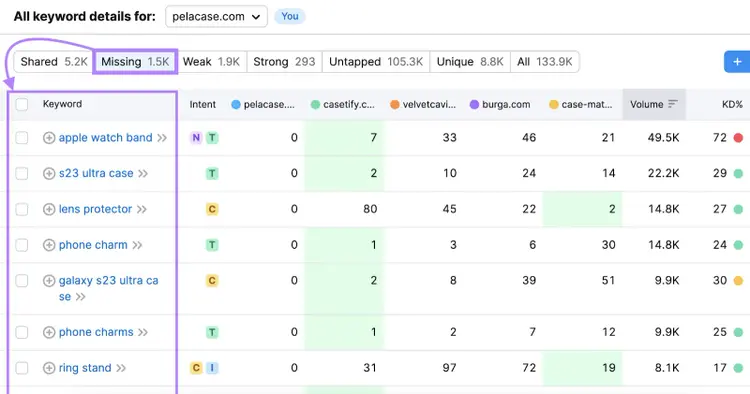Open the 'lens protector' keyword link
Viewport: 750px width, 394px height.
click(x=95, y=209)
